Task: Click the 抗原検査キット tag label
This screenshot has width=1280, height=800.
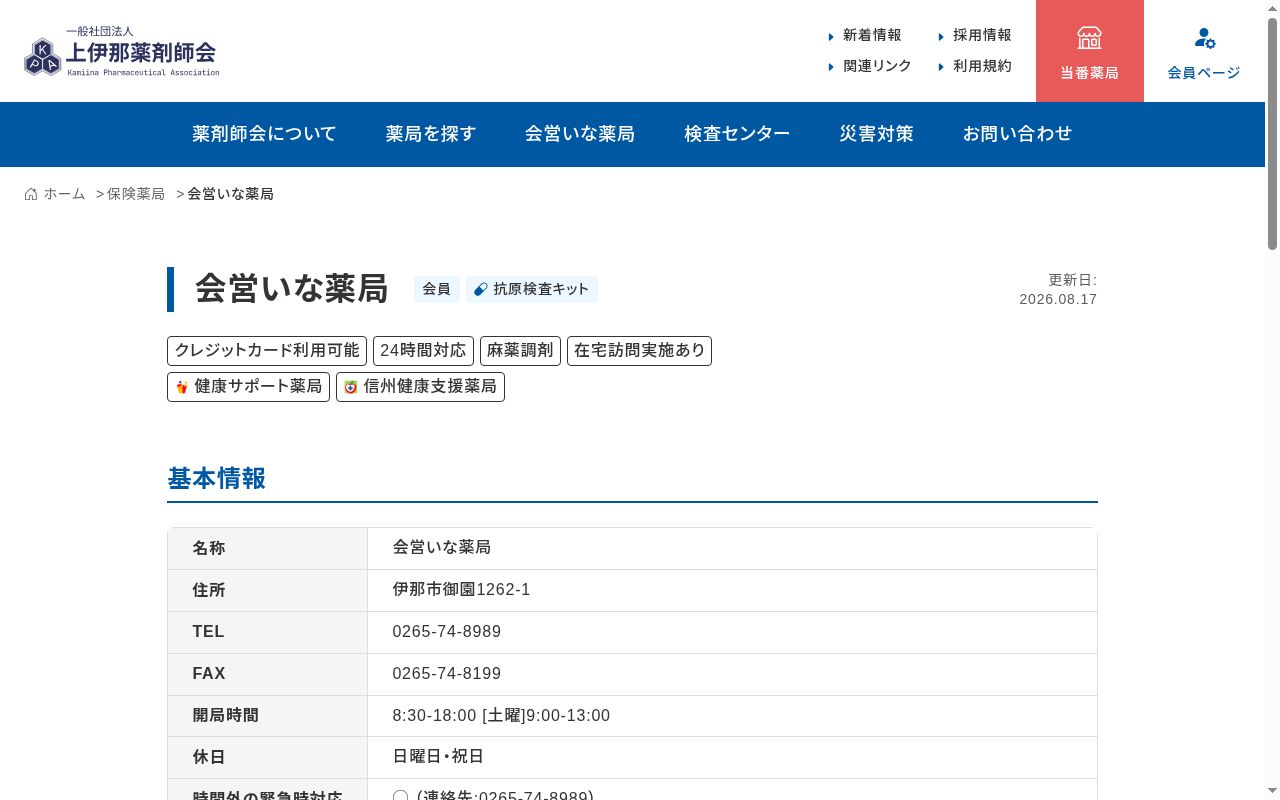Action: (541, 289)
